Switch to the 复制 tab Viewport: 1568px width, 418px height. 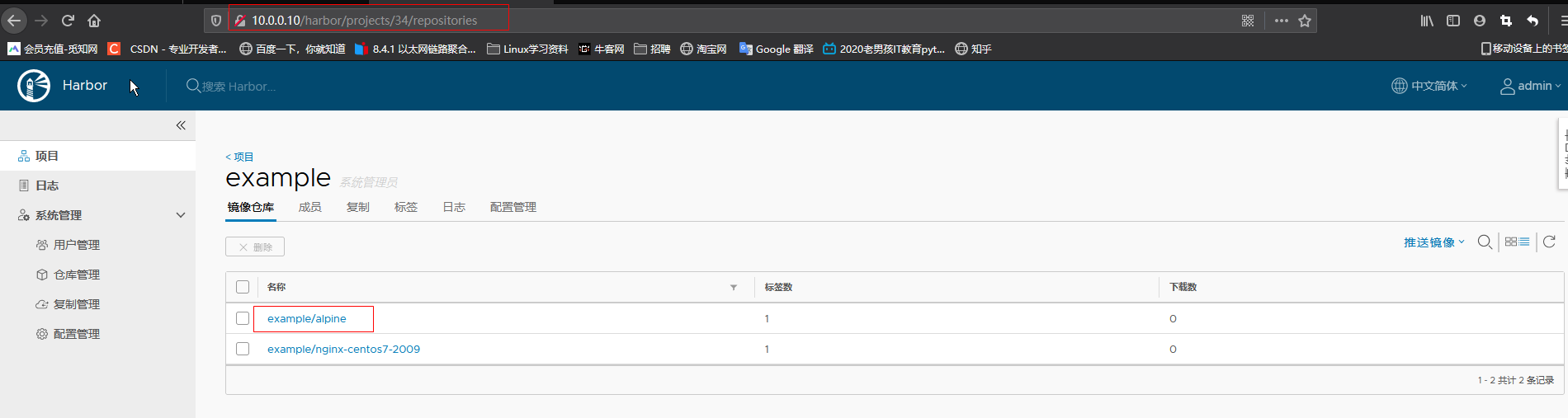pos(358,207)
